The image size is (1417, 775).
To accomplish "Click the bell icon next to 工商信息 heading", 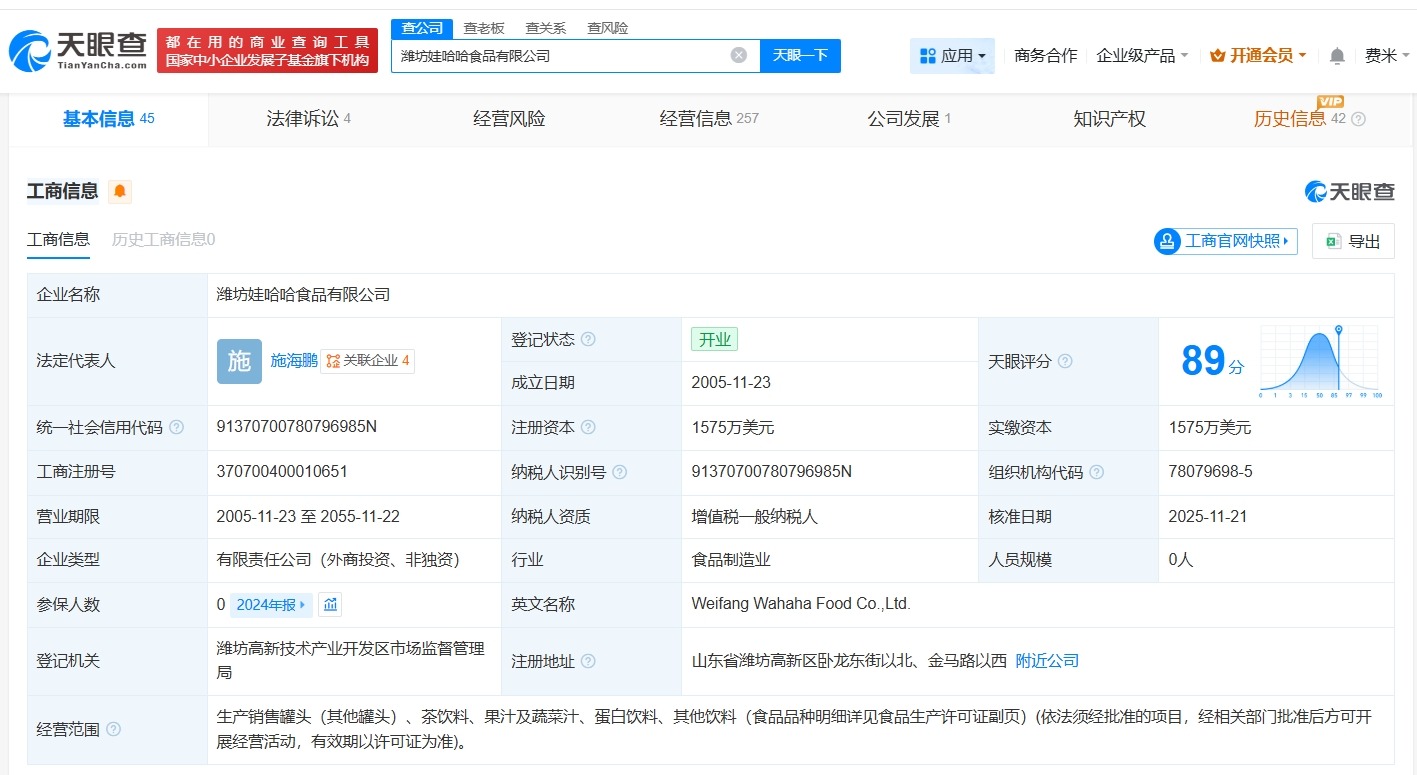I will pos(120,190).
